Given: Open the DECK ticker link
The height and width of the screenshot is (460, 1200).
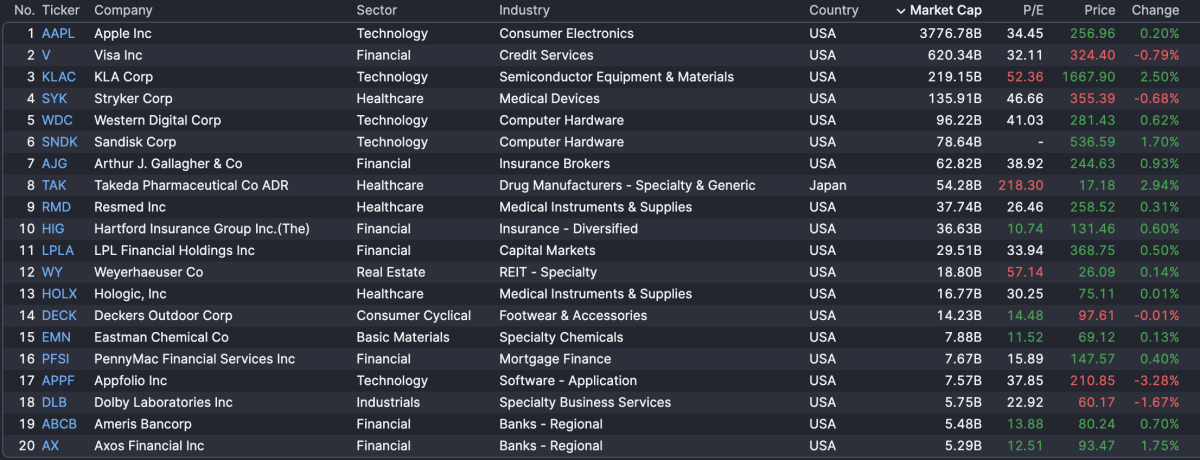Looking at the screenshot, I should pyautogui.click(x=59, y=316).
